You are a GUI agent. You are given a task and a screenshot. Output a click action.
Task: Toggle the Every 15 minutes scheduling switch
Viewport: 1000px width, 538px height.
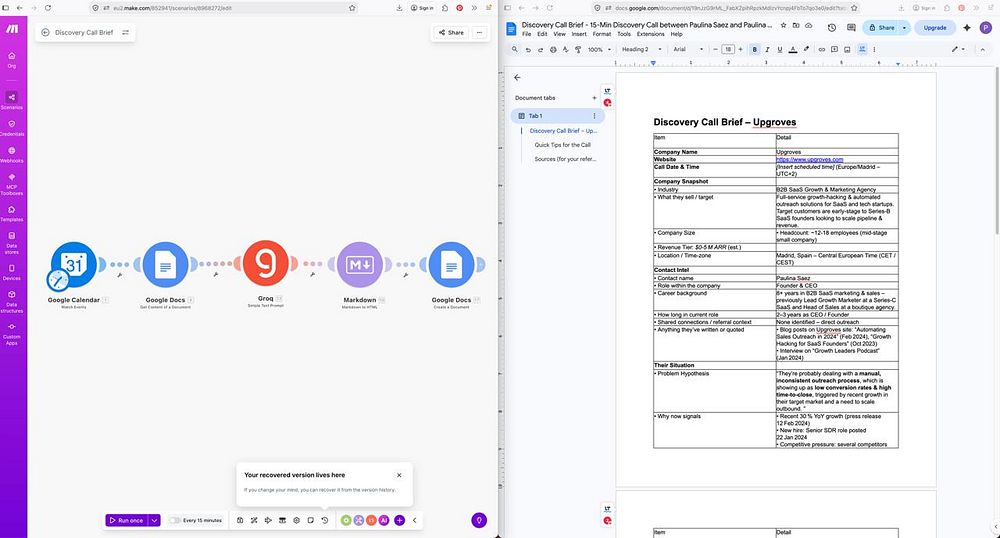(x=174, y=520)
